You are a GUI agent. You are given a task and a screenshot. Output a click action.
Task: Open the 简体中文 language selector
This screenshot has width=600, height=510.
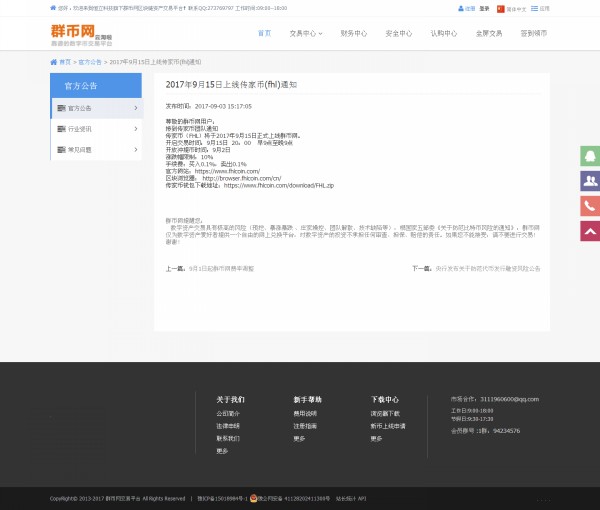(516, 9)
